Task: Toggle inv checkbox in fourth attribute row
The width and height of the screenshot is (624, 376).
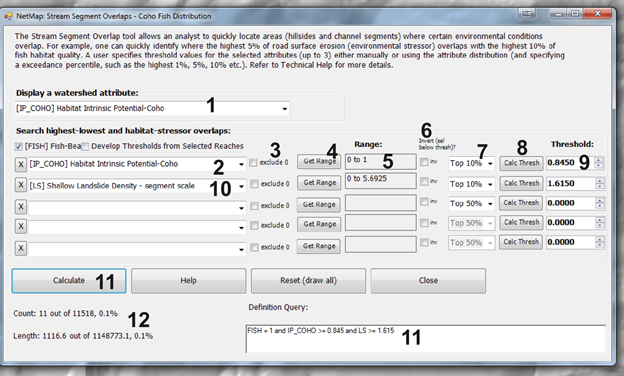Action: click(x=424, y=222)
